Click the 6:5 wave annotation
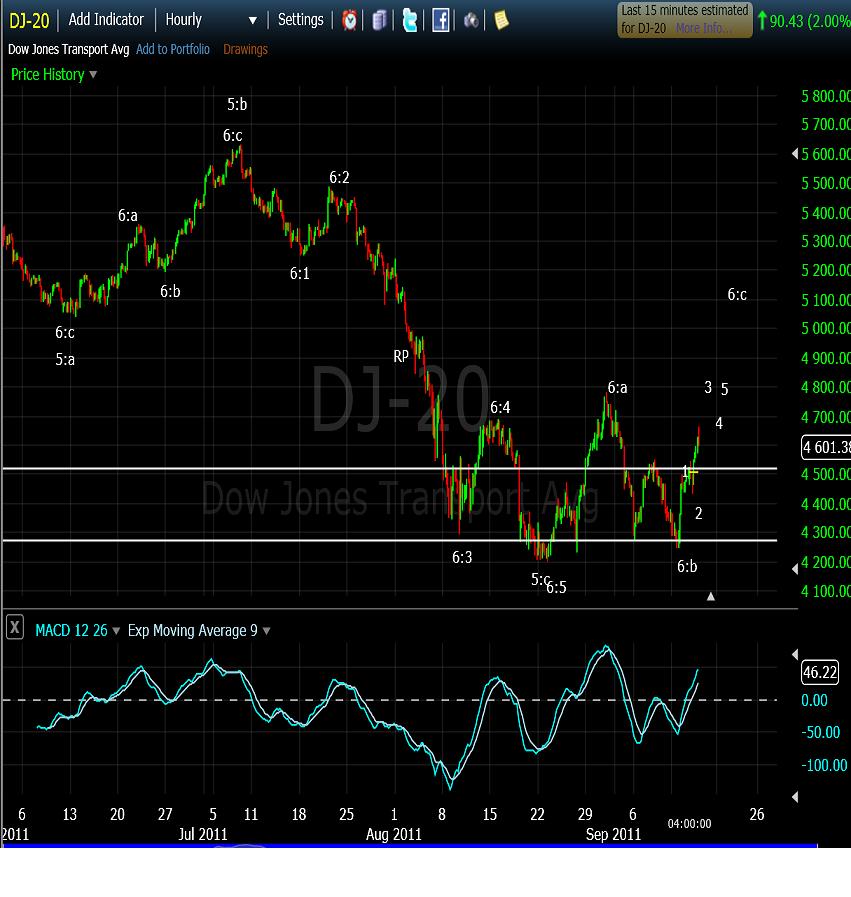Screen dimensions: 851x897 pyautogui.click(x=556, y=588)
